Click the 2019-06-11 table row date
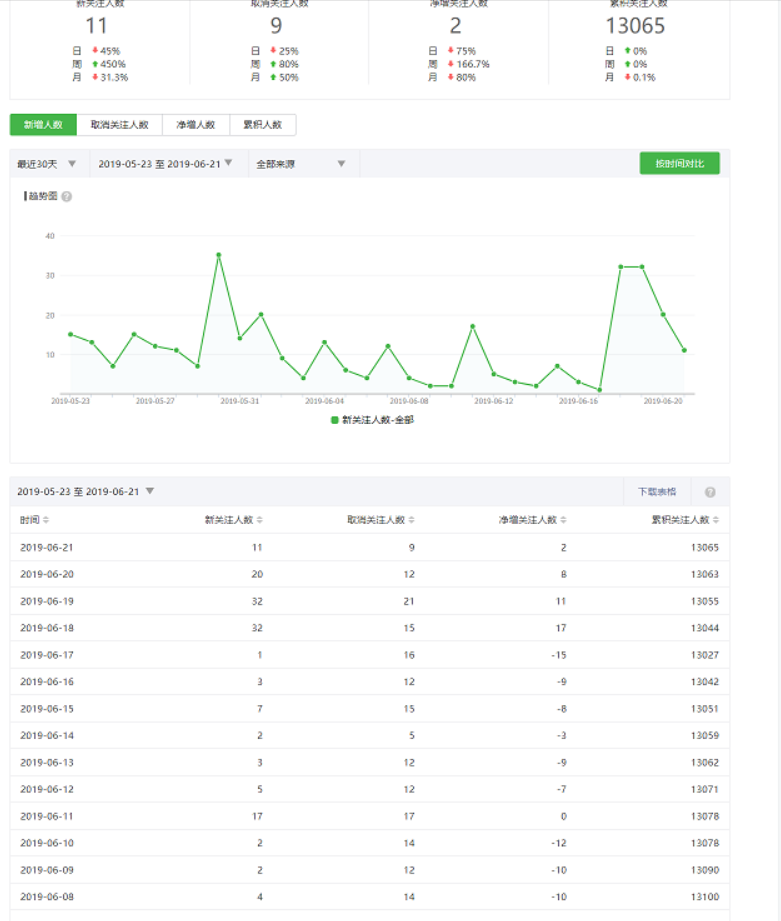Viewport: 781px width, 921px height. point(47,816)
